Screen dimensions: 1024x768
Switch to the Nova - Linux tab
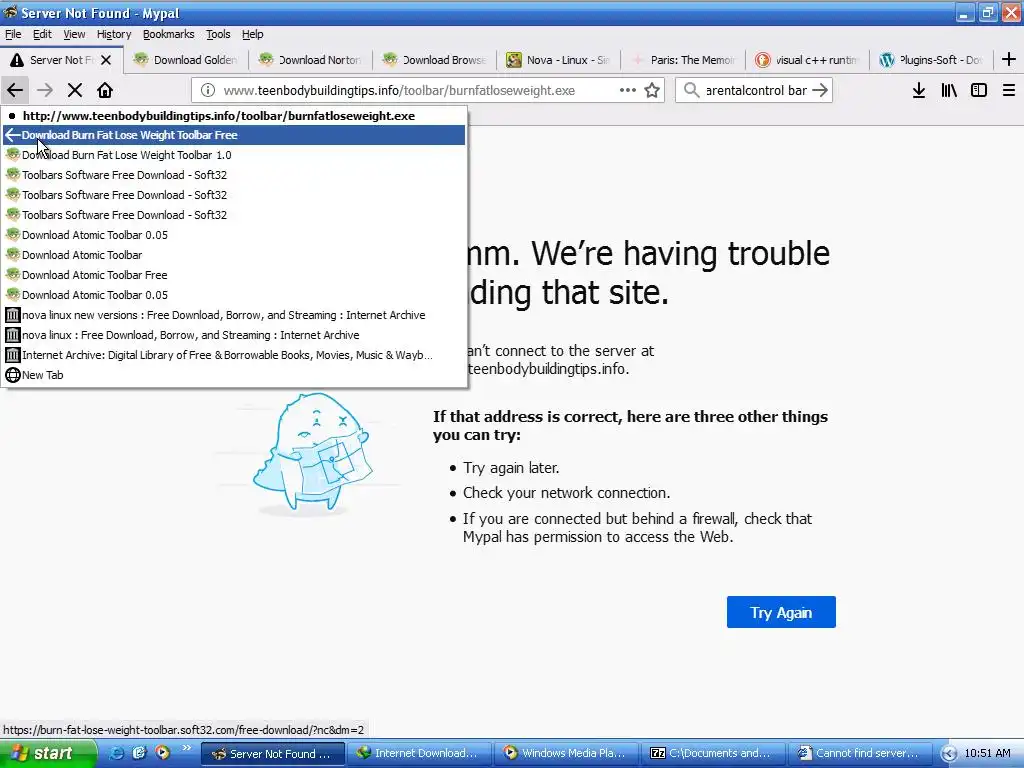559,60
